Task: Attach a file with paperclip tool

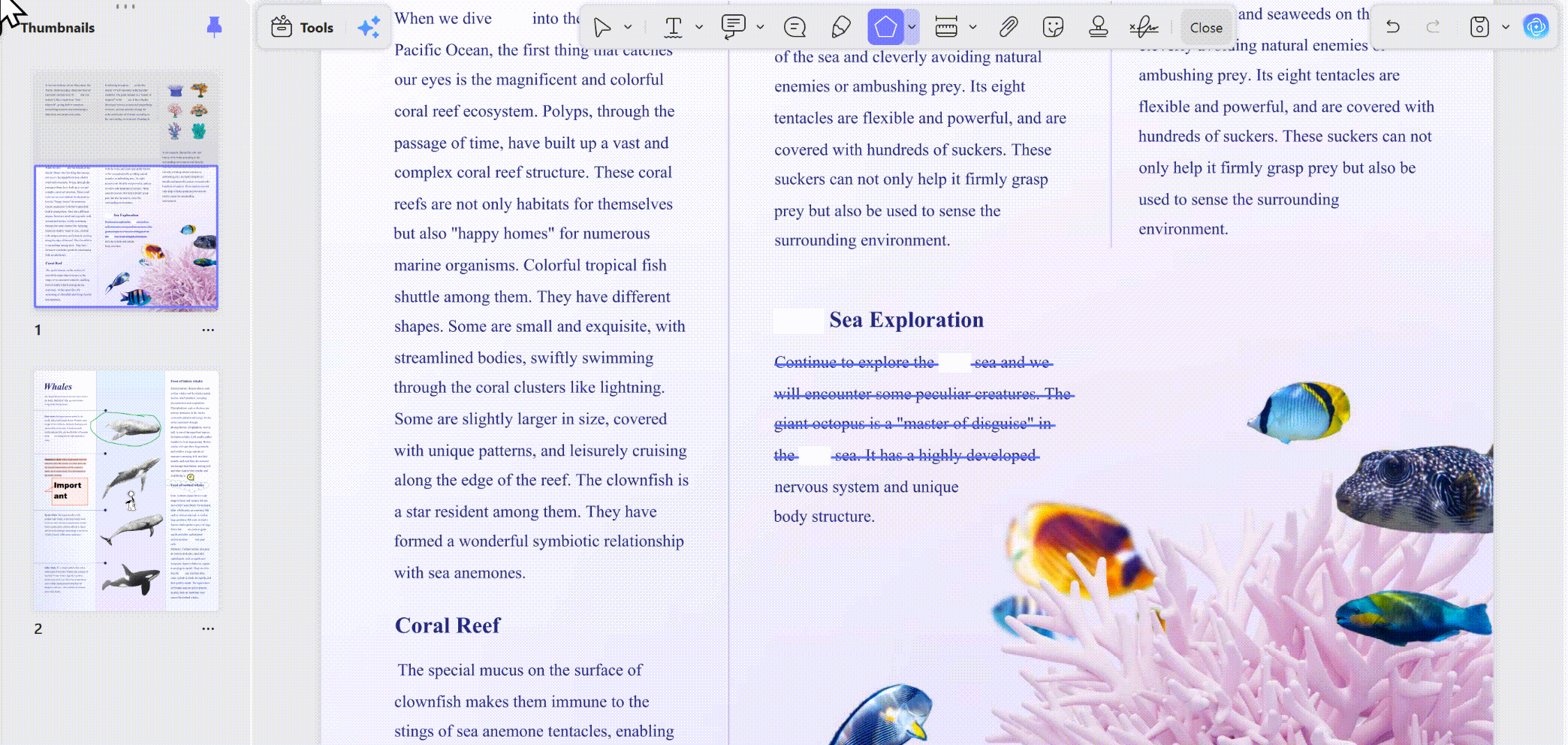Action: pyautogui.click(x=1009, y=28)
